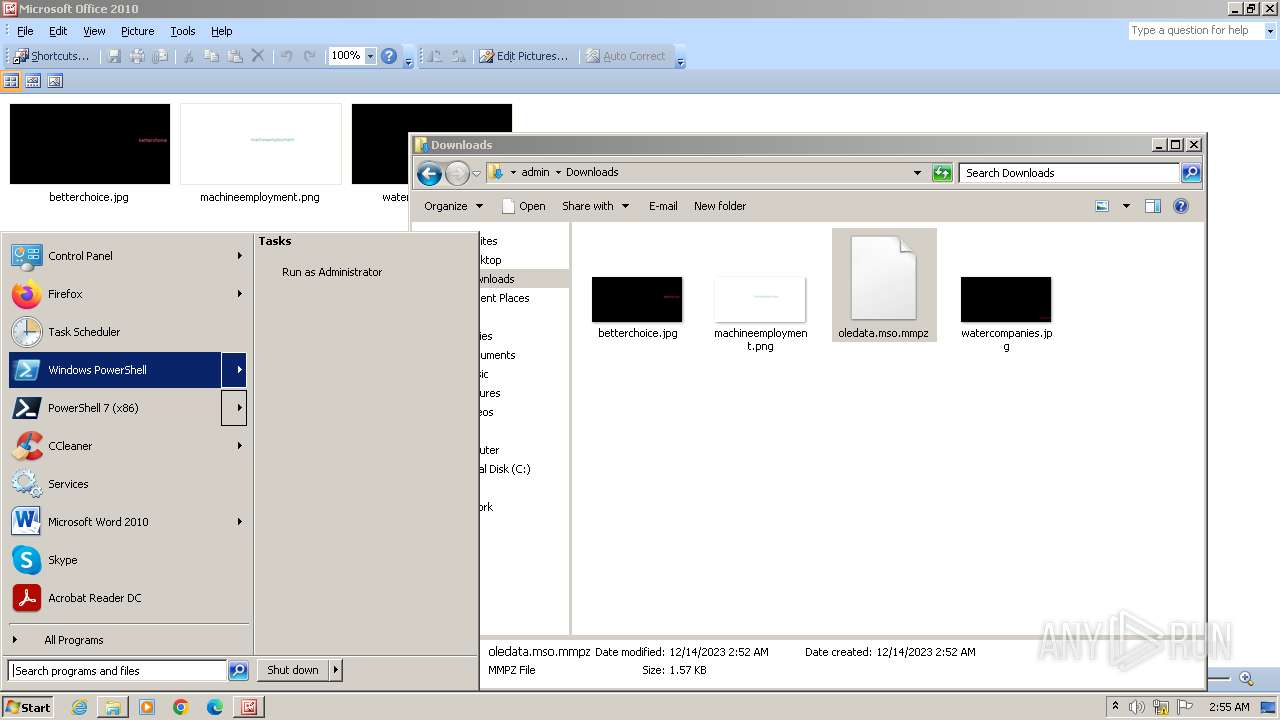
Task: Expand All Programs list
Action: [128, 640]
